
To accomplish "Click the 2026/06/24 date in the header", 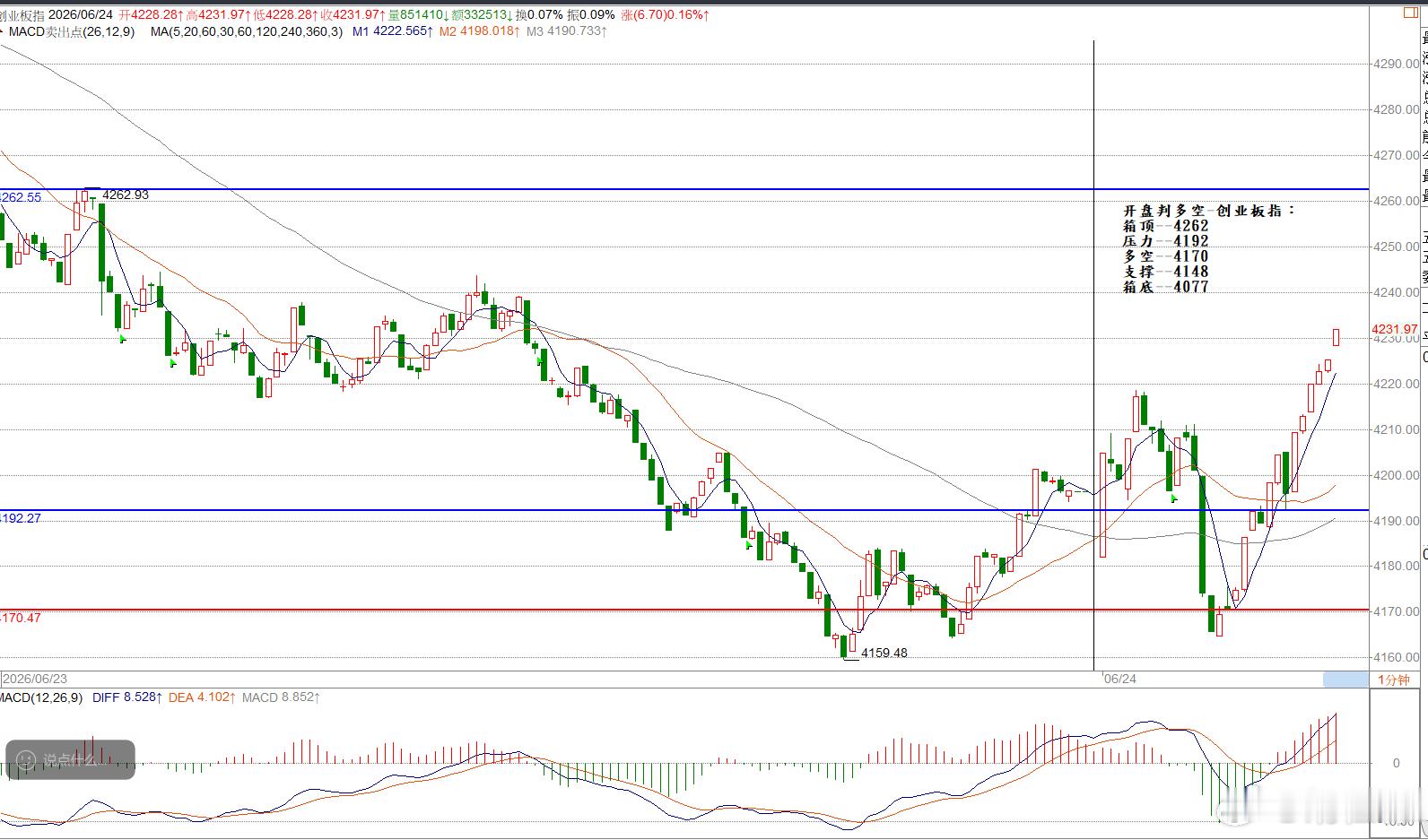I will tap(81, 15).
